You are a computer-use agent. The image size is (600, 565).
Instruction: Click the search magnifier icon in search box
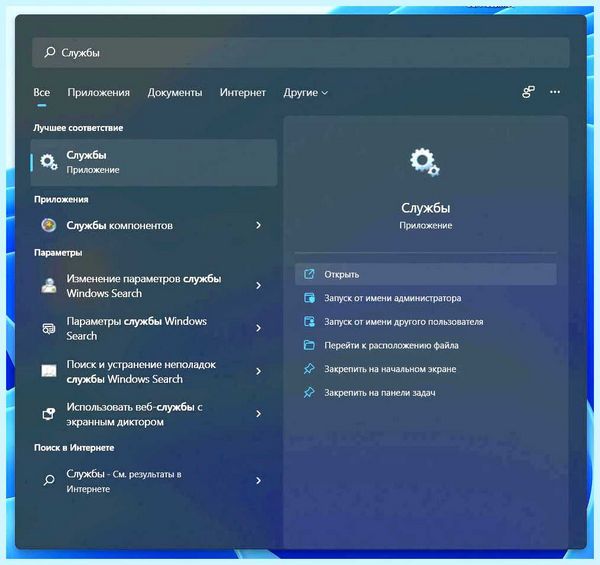pos(49,52)
